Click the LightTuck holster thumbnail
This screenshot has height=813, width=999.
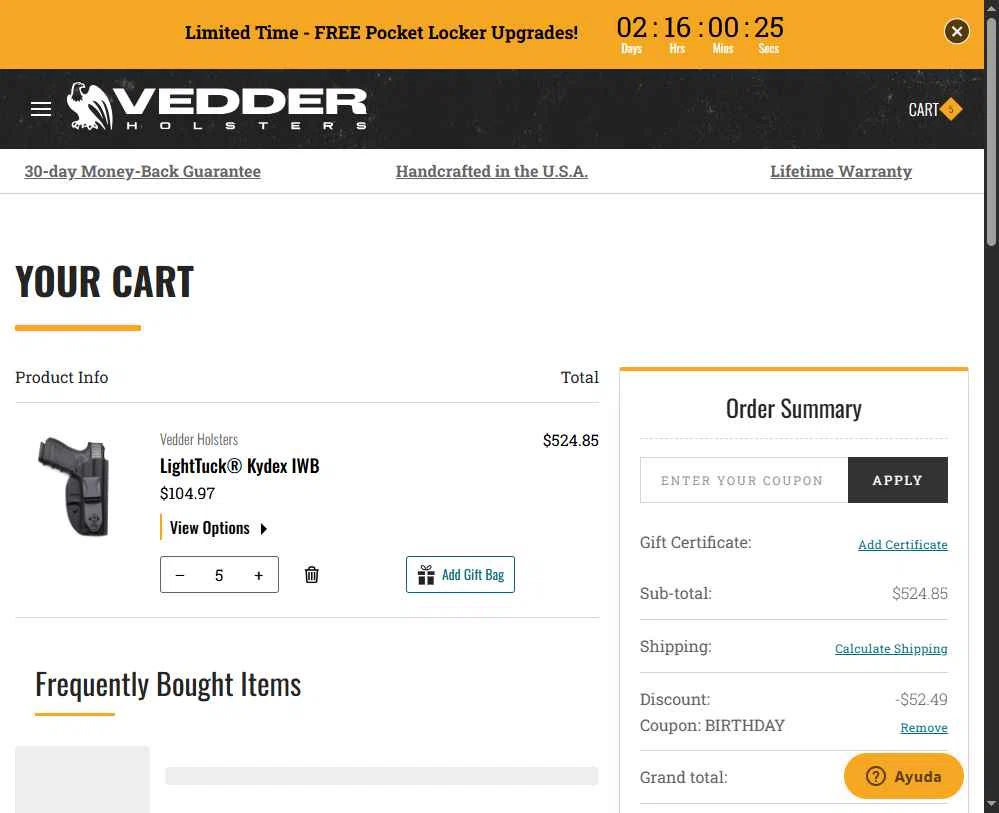point(75,486)
